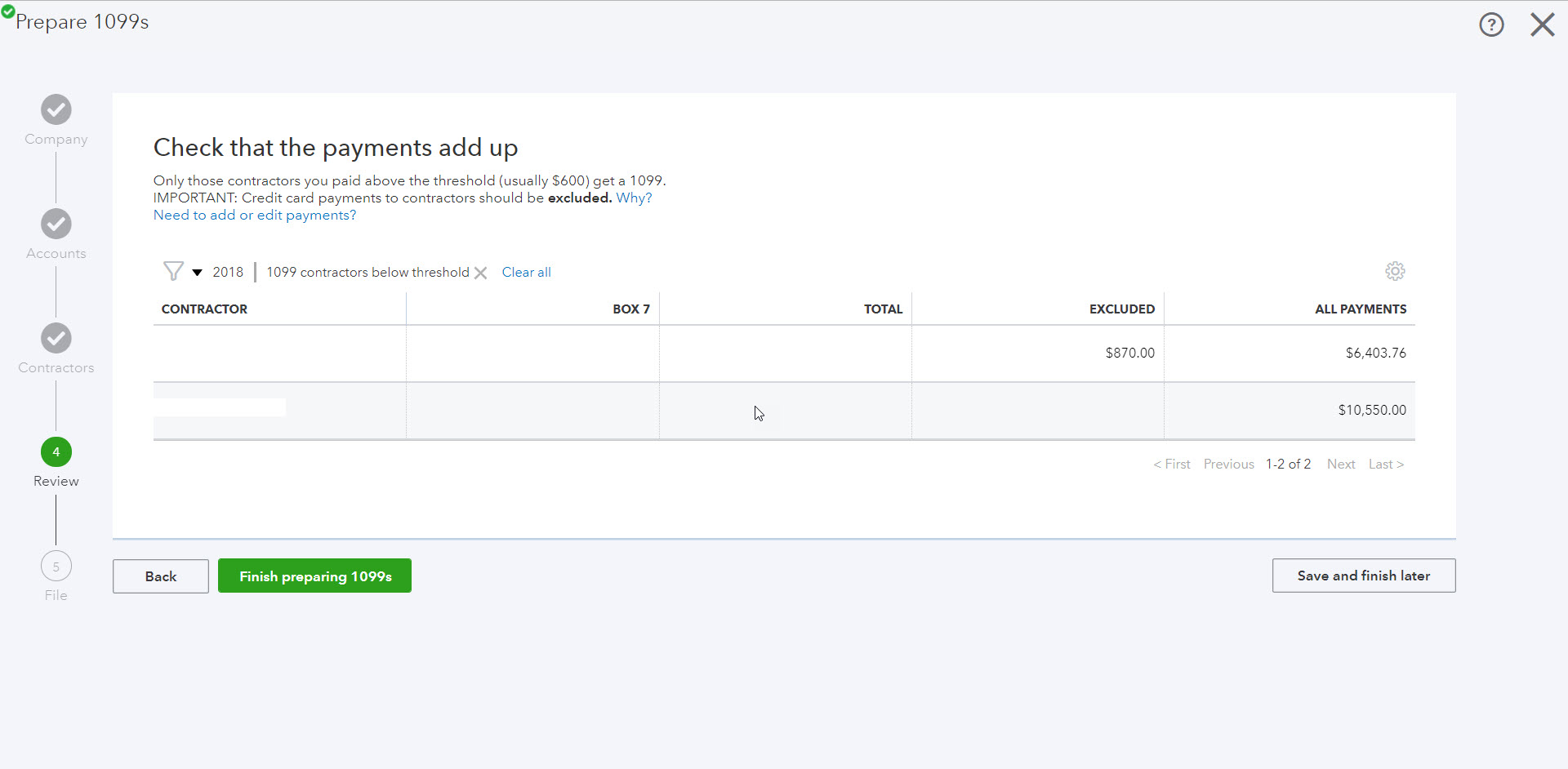Click the completed Contractors step icon
Viewport: 1568px width, 769px height.
[x=56, y=337]
